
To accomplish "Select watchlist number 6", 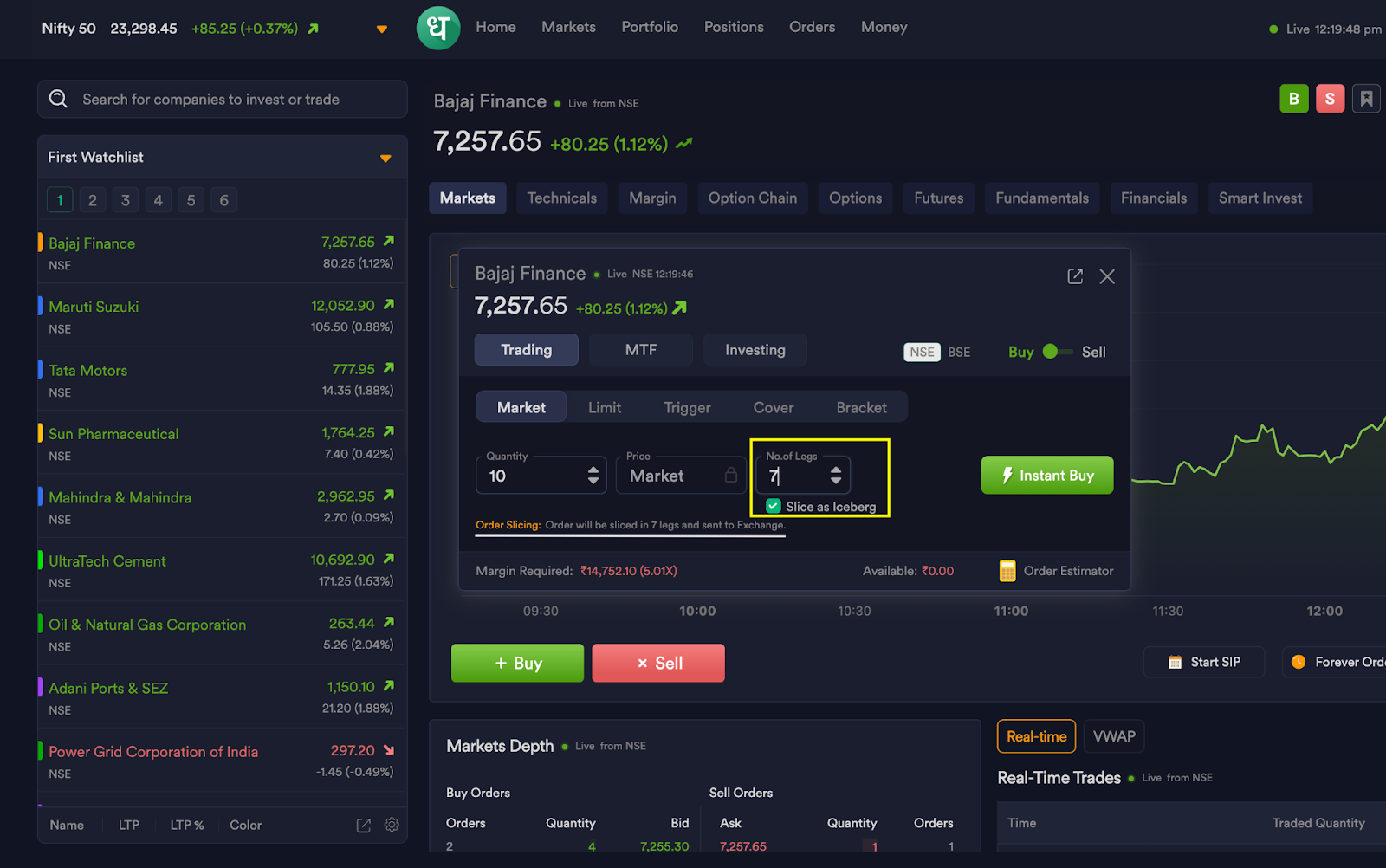I will [x=224, y=200].
